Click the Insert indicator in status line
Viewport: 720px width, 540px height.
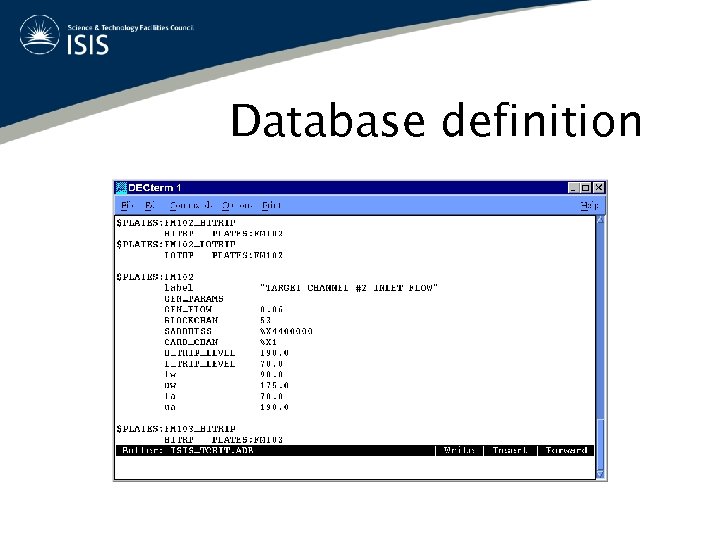[x=510, y=450]
